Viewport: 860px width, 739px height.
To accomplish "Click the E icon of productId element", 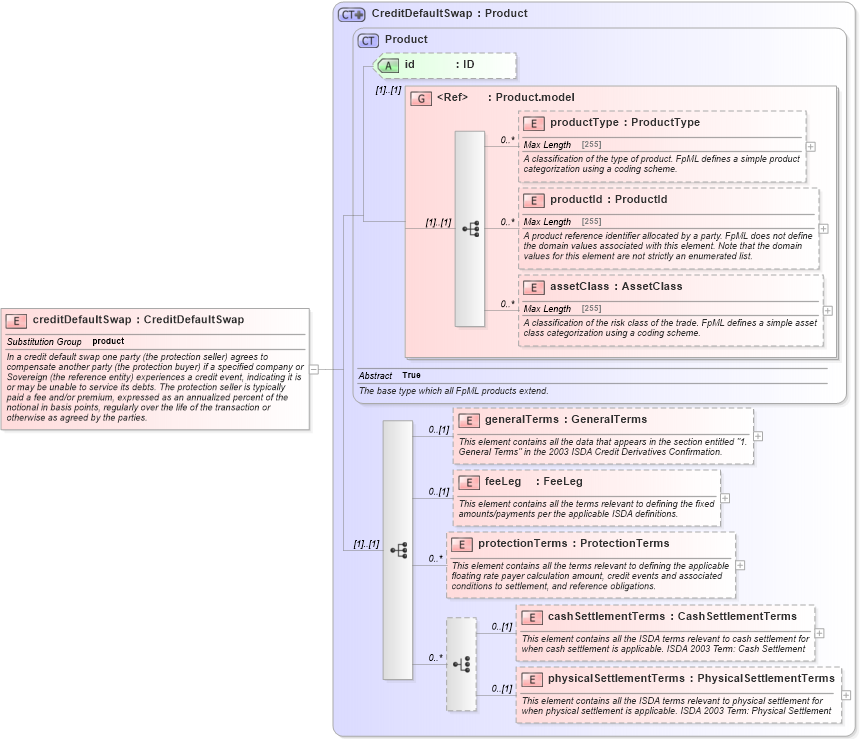I will (x=533, y=200).
